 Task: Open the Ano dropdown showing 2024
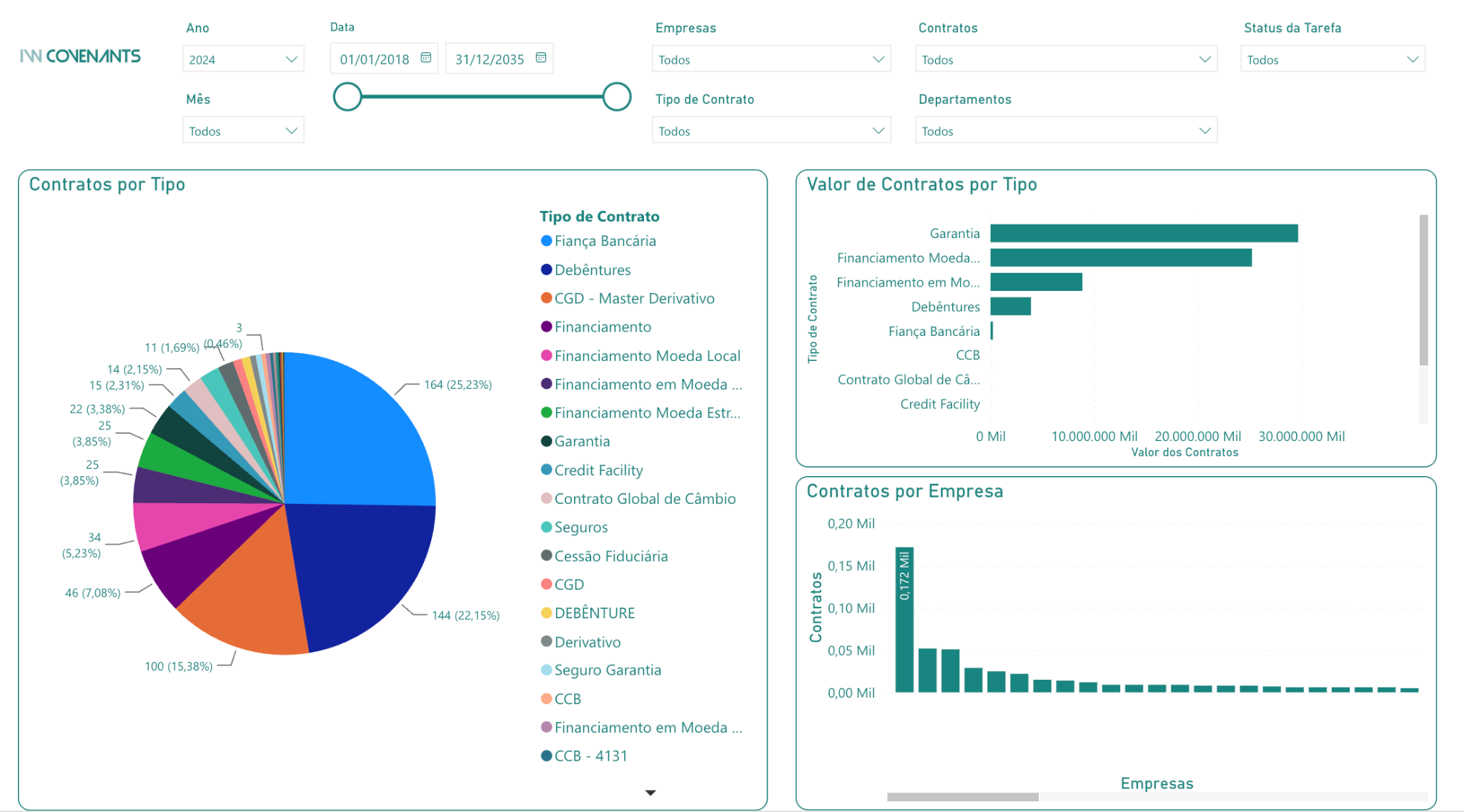pos(243,59)
